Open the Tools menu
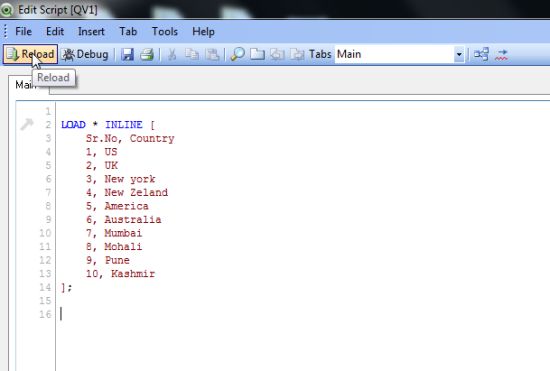This screenshot has width=550, height=371. coord(165,32)
